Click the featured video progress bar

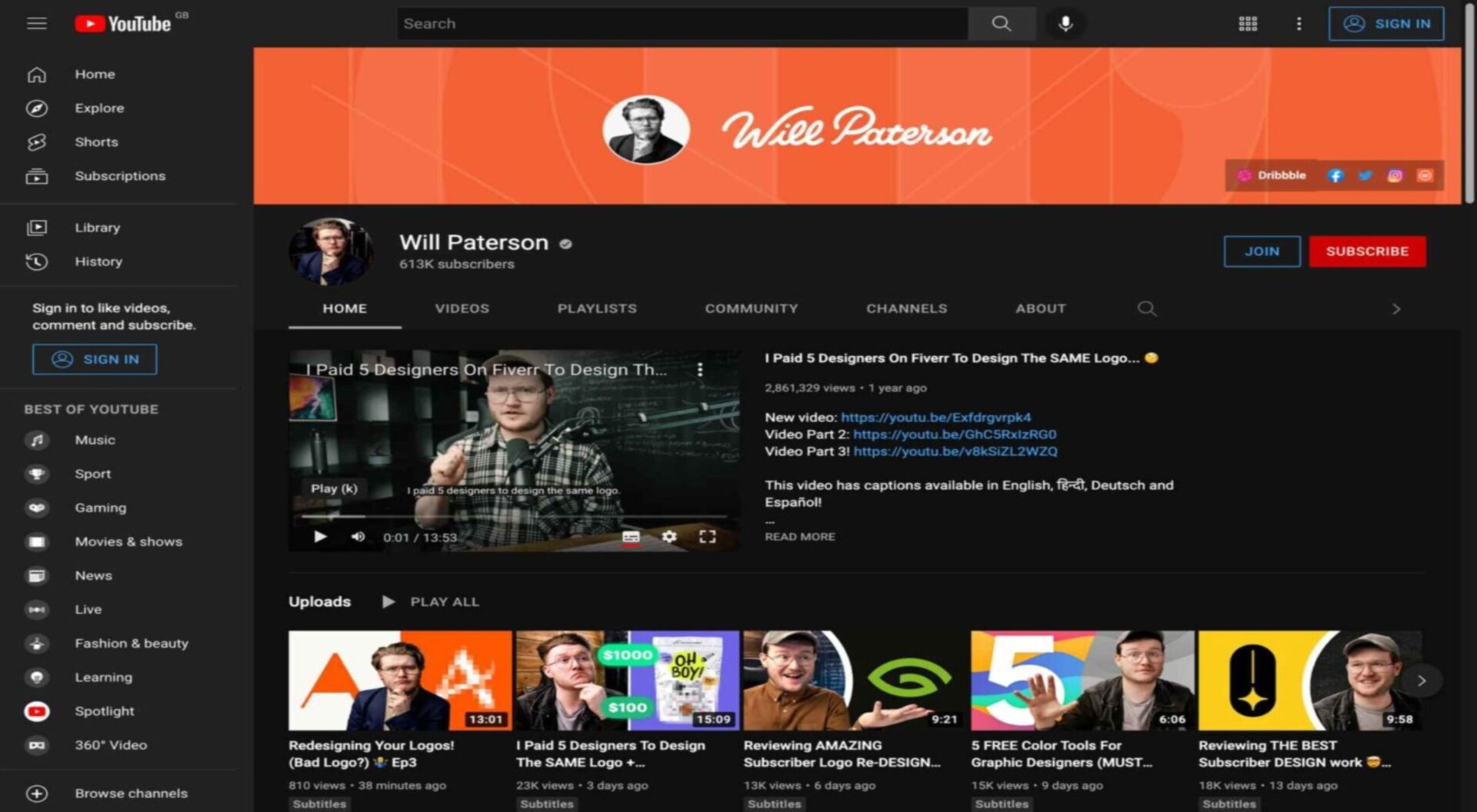click(513, 517)
